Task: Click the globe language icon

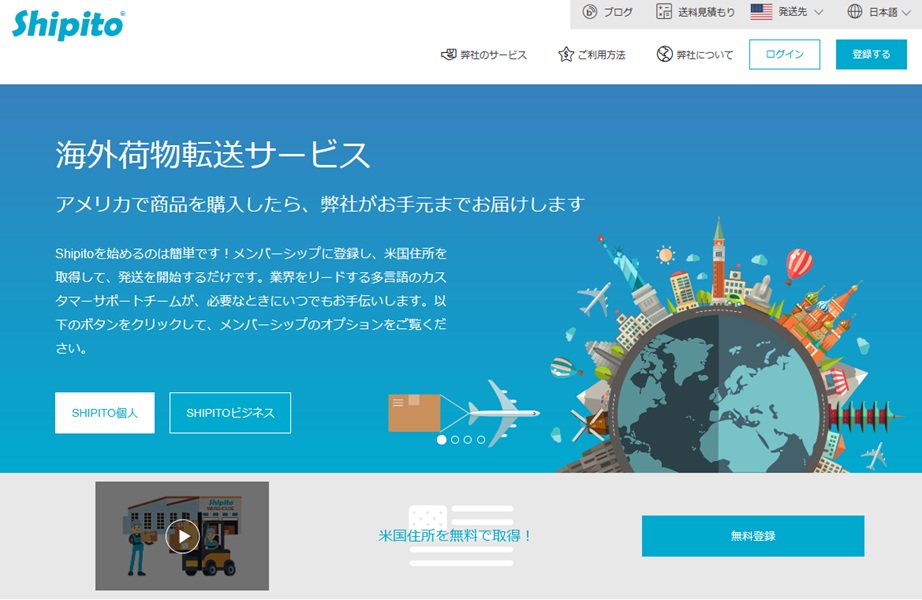Action: 855,12
